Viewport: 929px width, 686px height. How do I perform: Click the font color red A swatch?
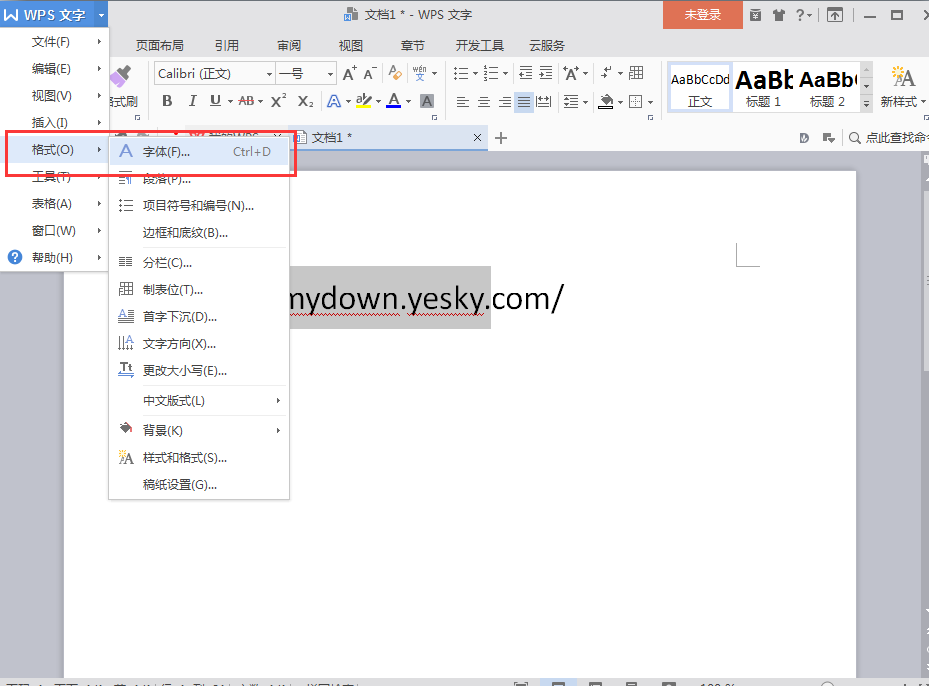[x=393, y=101]
